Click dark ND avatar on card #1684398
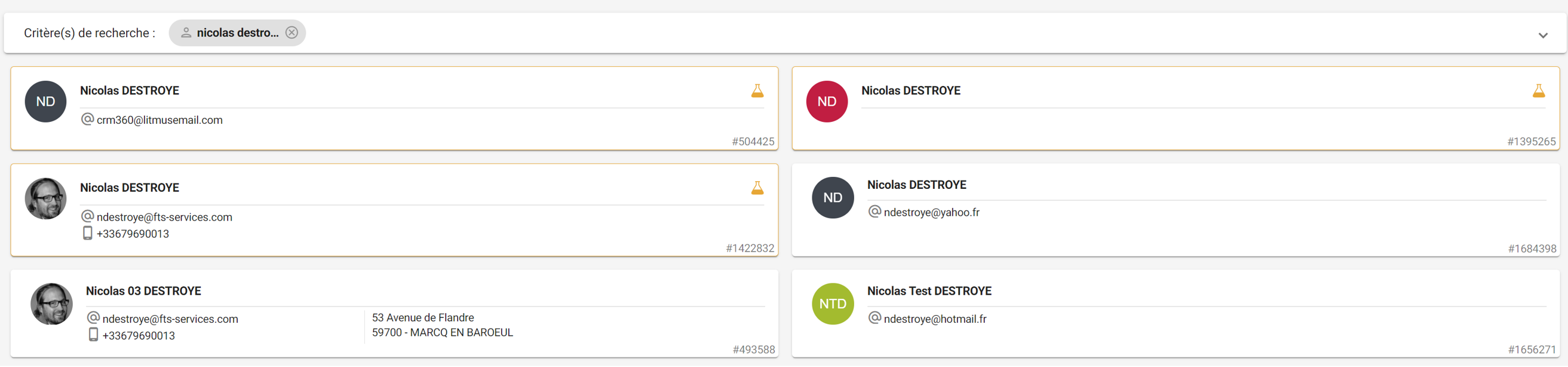 (833, 198)
